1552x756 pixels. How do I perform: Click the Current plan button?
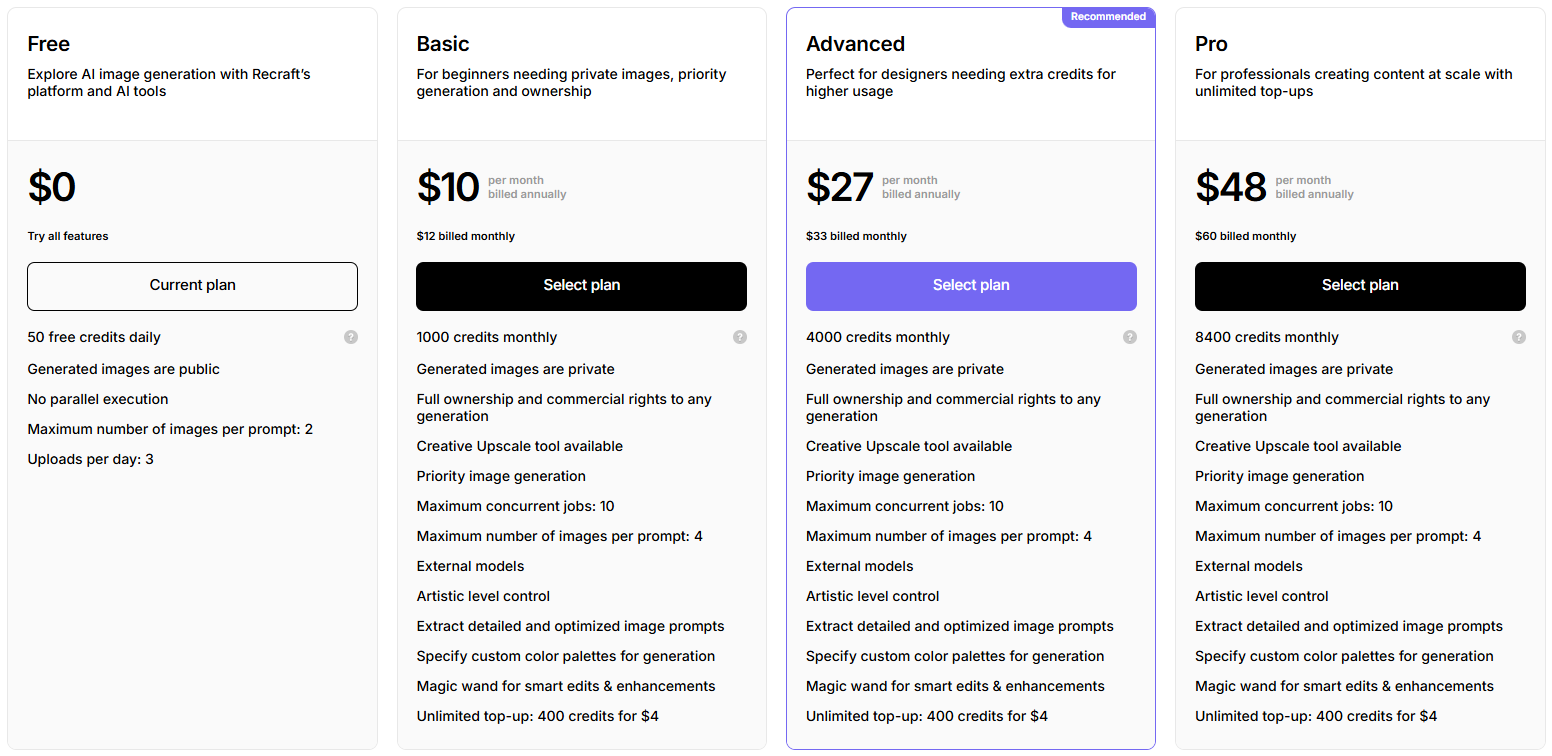(x=192, y=286)
